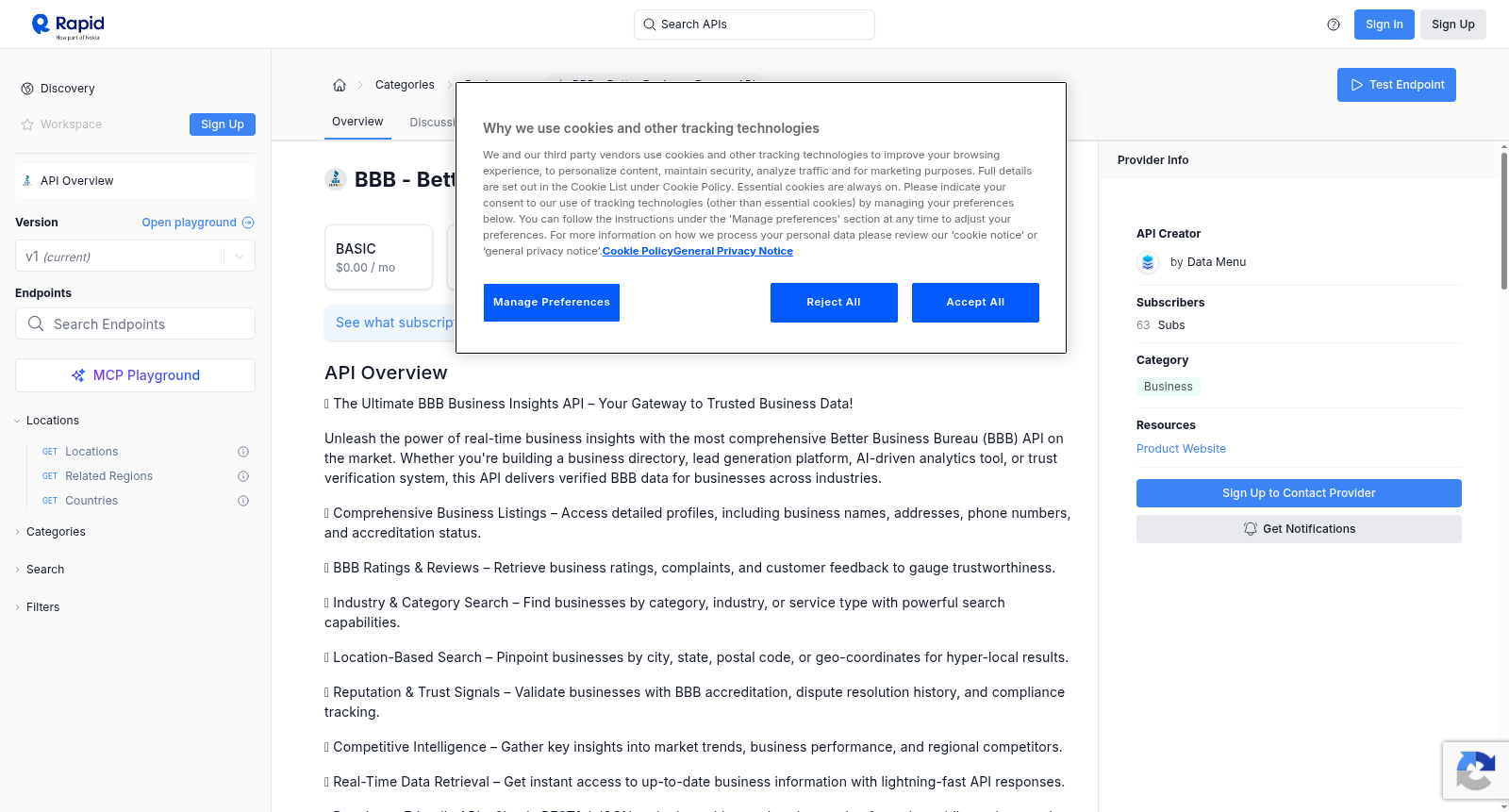Click the MCP Playground sparkle icon
The image size is (1509, 812).
click(78, 375)
